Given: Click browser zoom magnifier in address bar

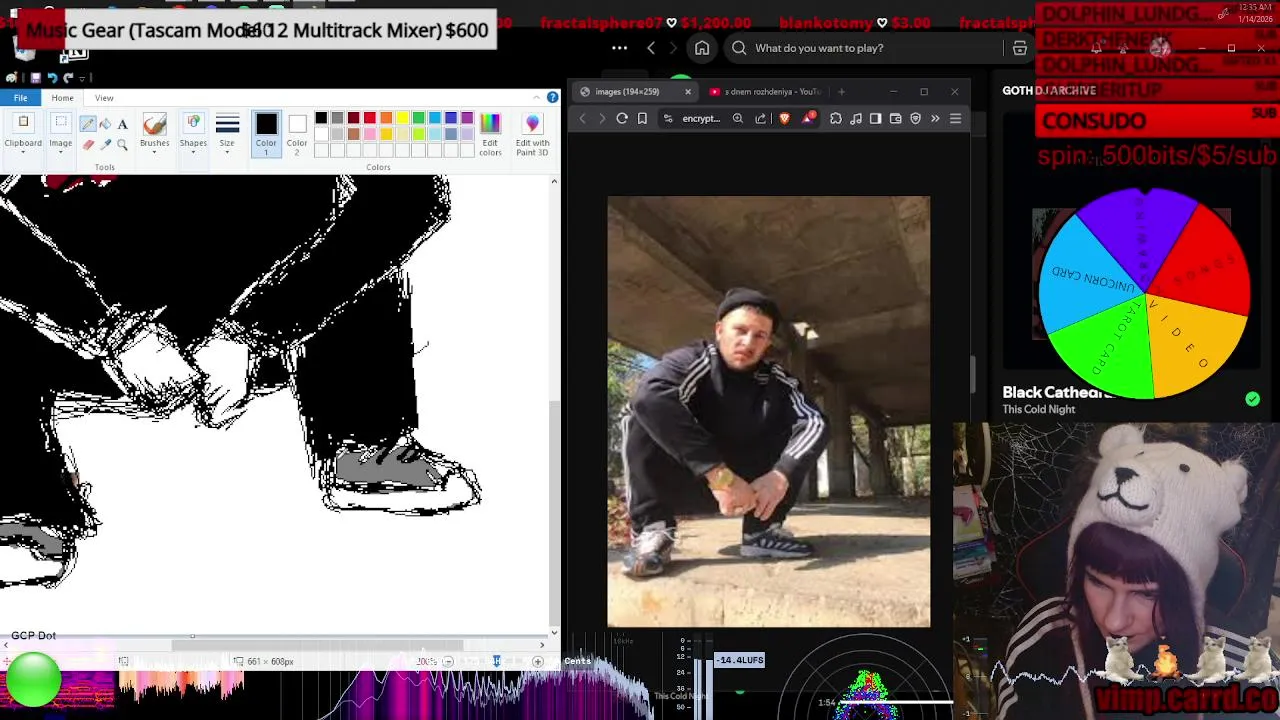Looking at the screenshot, I should (737, 118).
